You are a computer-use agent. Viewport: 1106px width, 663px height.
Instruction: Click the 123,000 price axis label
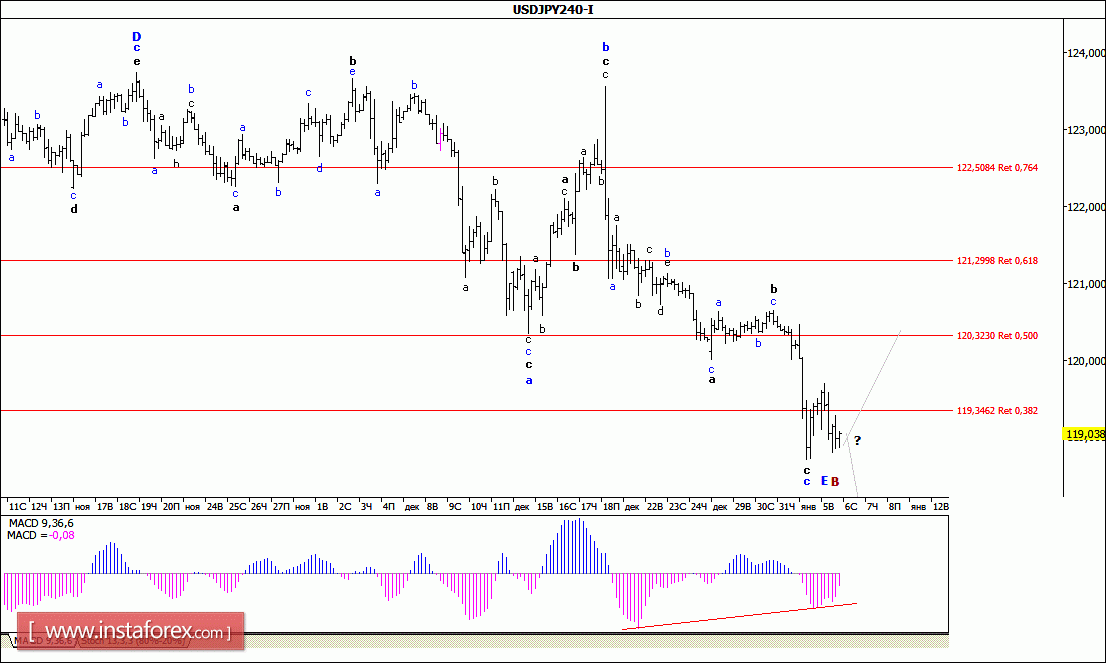[x=1086, y=130]
